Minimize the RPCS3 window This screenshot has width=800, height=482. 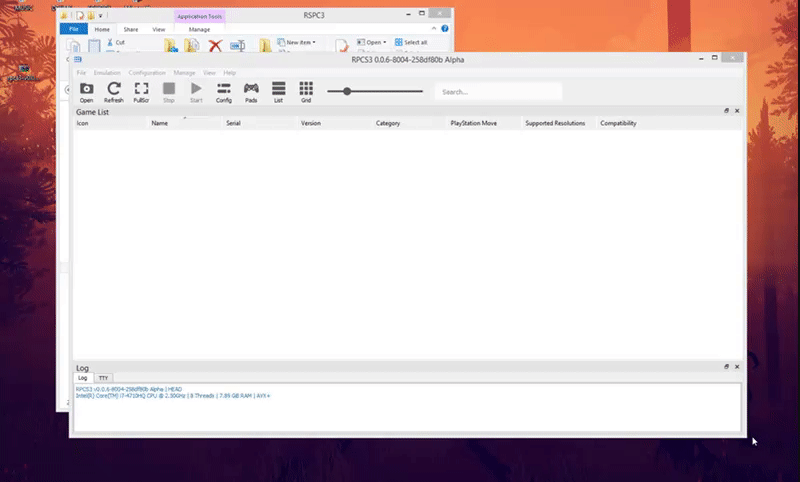(x=701, y=59)
